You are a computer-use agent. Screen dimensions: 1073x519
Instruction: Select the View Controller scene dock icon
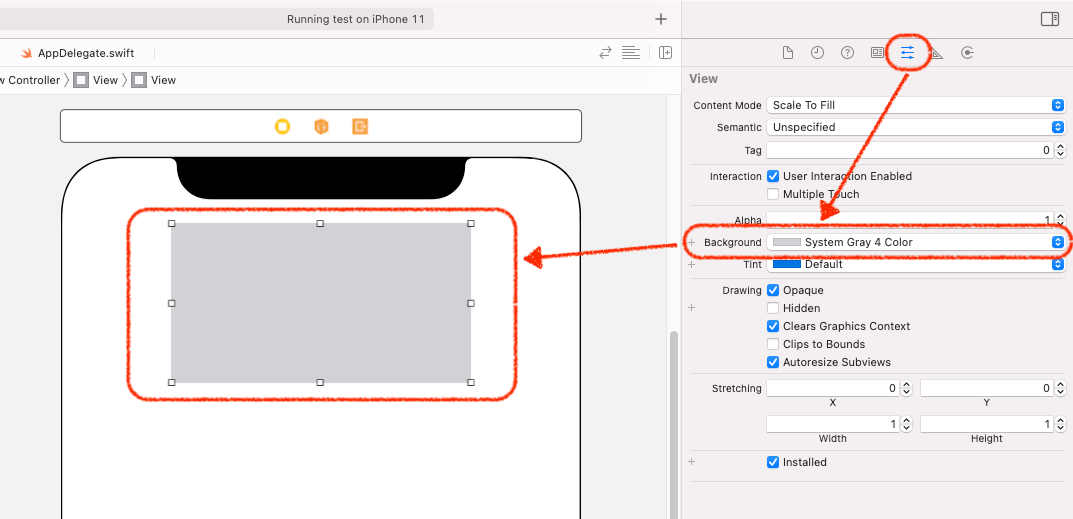tap(282, 126)
